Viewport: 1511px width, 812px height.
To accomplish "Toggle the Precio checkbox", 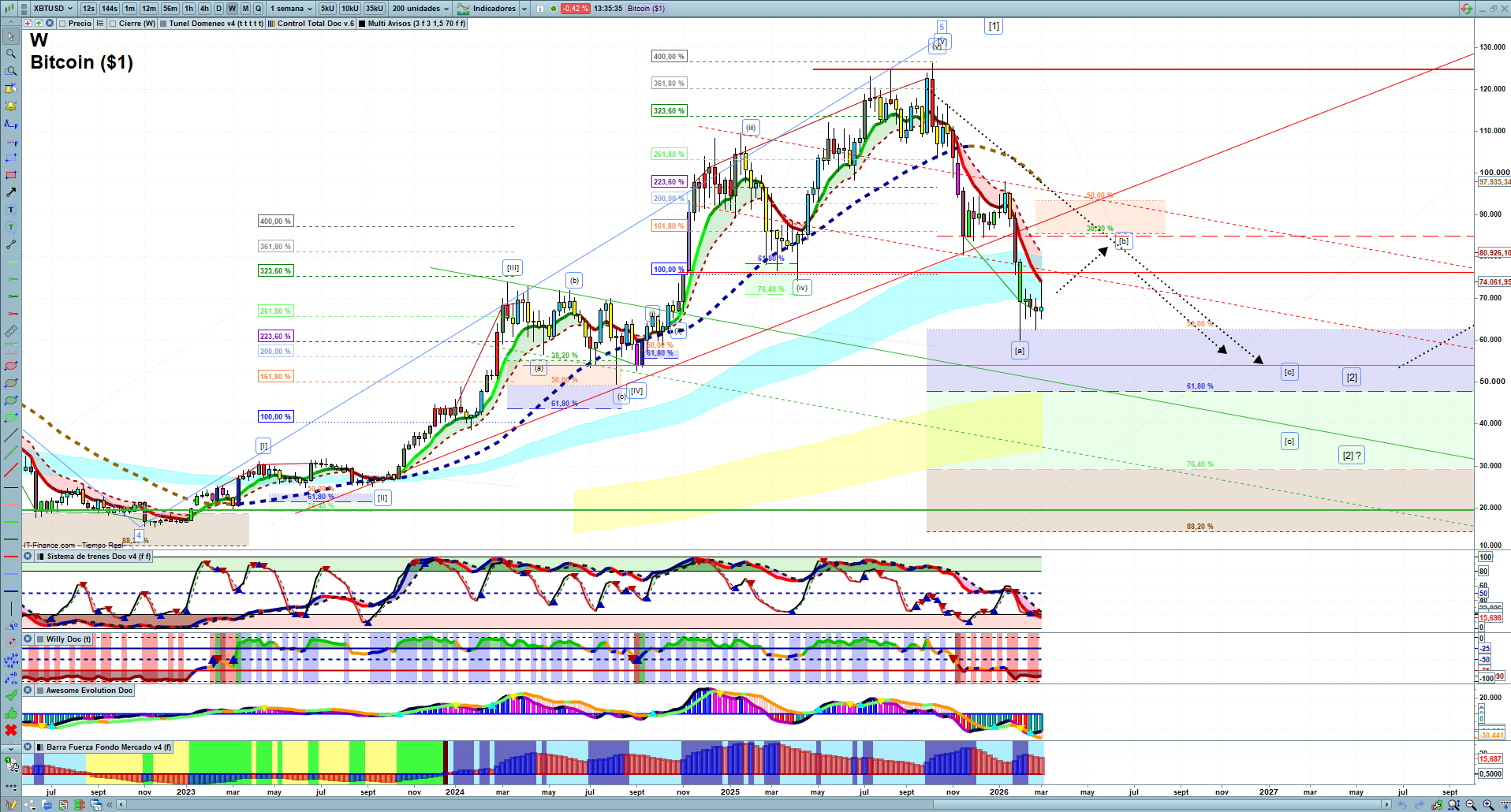I will coord(62,24).
